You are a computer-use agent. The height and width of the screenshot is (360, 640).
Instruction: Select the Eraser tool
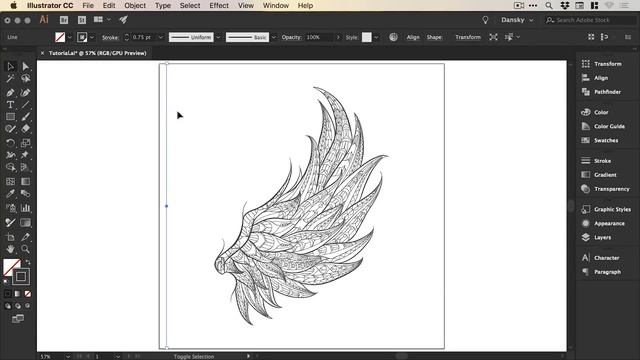click(25, 129)
